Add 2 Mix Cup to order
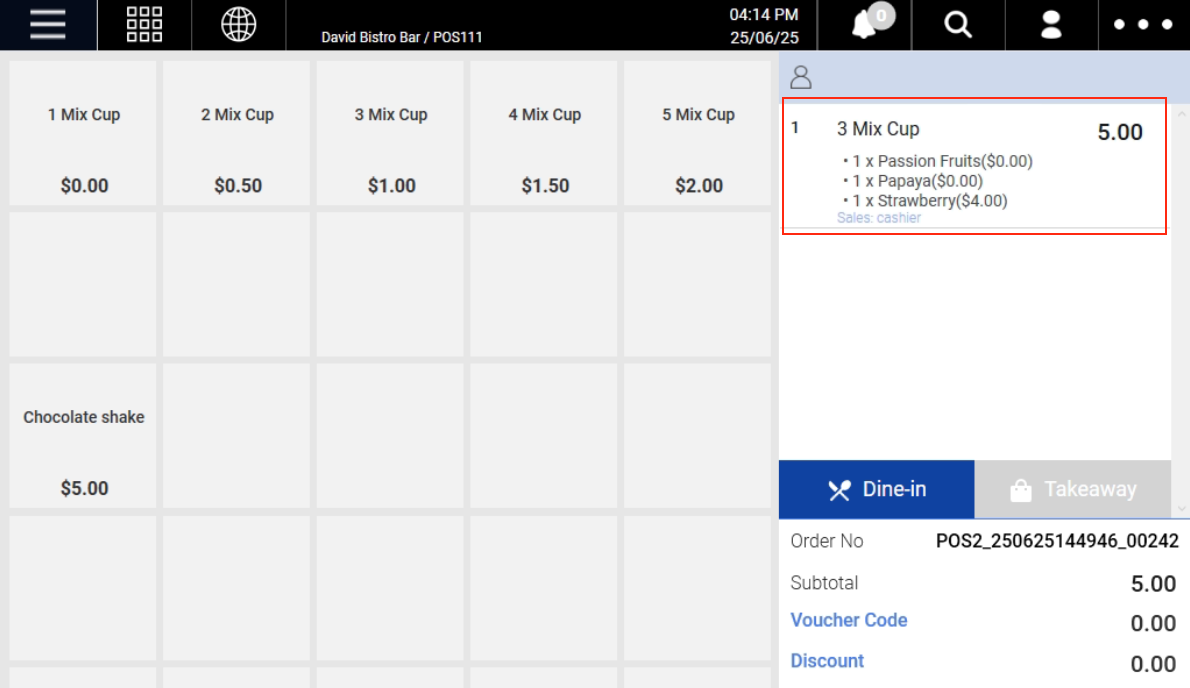1190x688 pixels. tap(237, 133)
